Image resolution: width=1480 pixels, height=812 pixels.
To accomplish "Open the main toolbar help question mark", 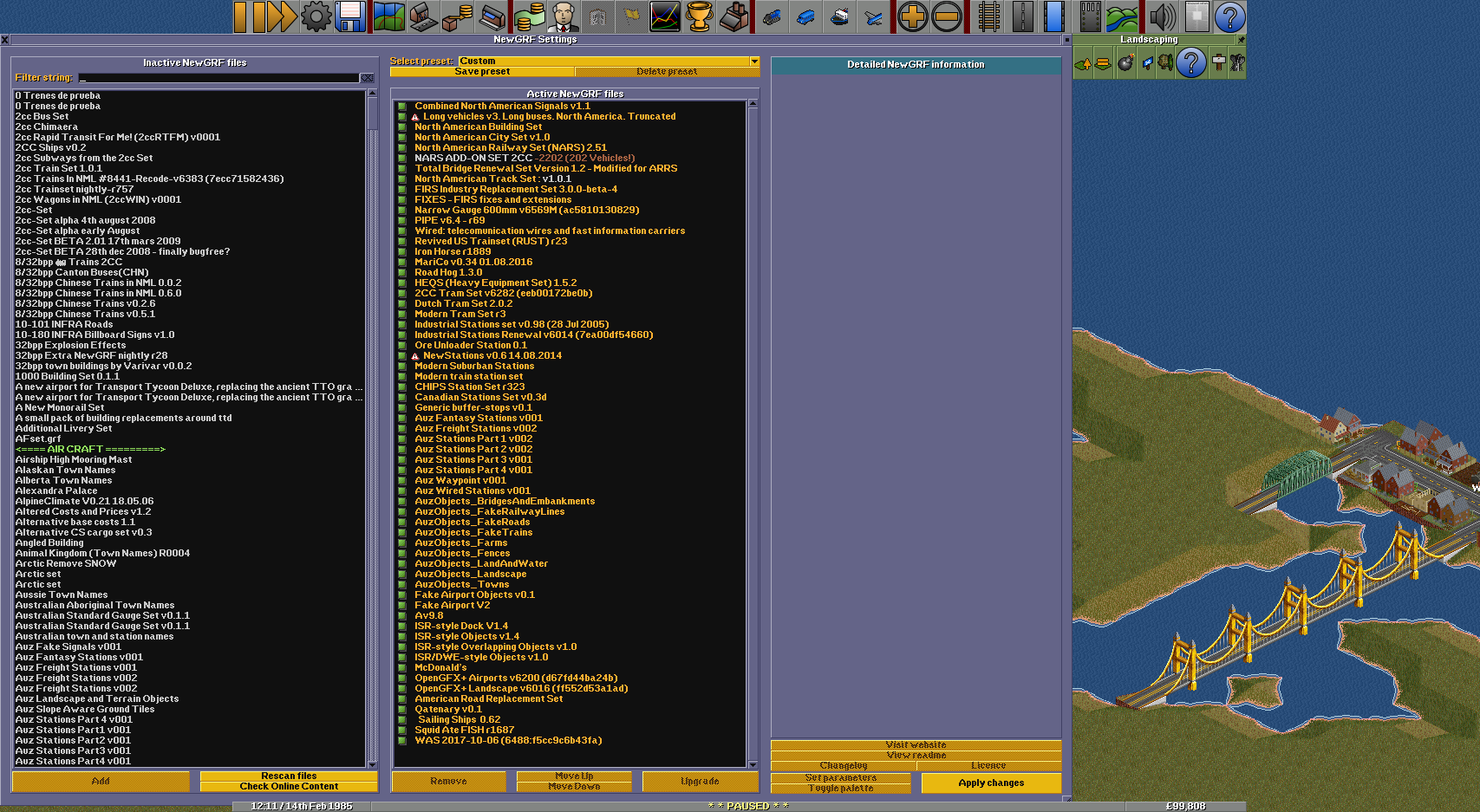I will [x=1229, y=16].
